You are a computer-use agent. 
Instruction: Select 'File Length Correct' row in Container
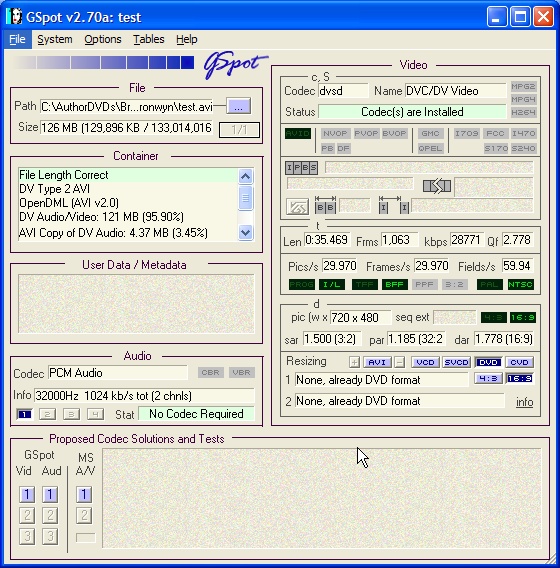pos(127,175)
